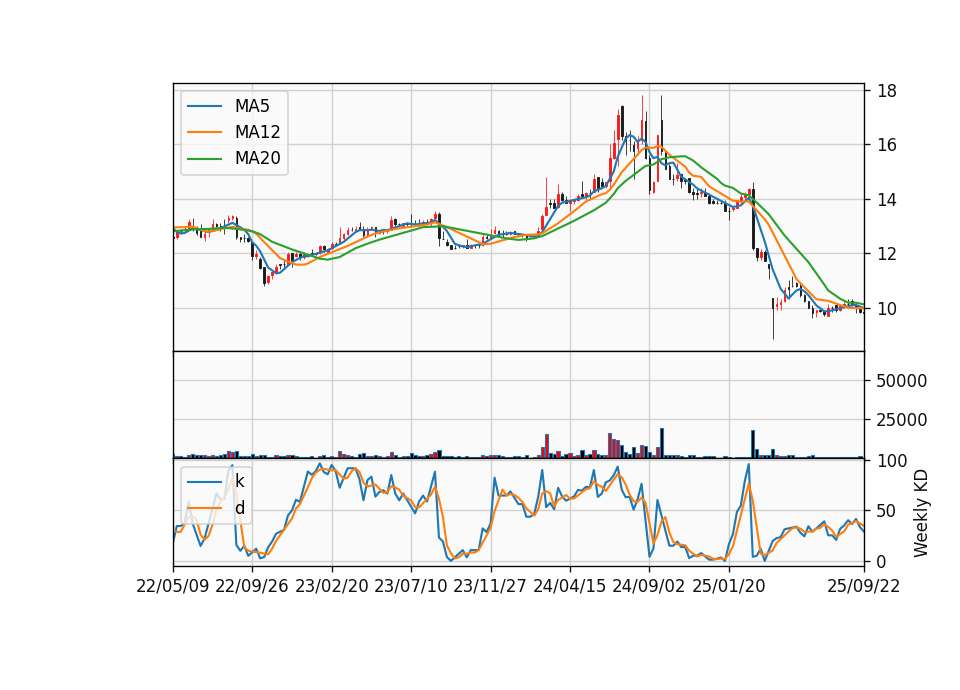Click the d legend label in KD panel
This screenshot has height=690, width=960.
click(240, 508)
